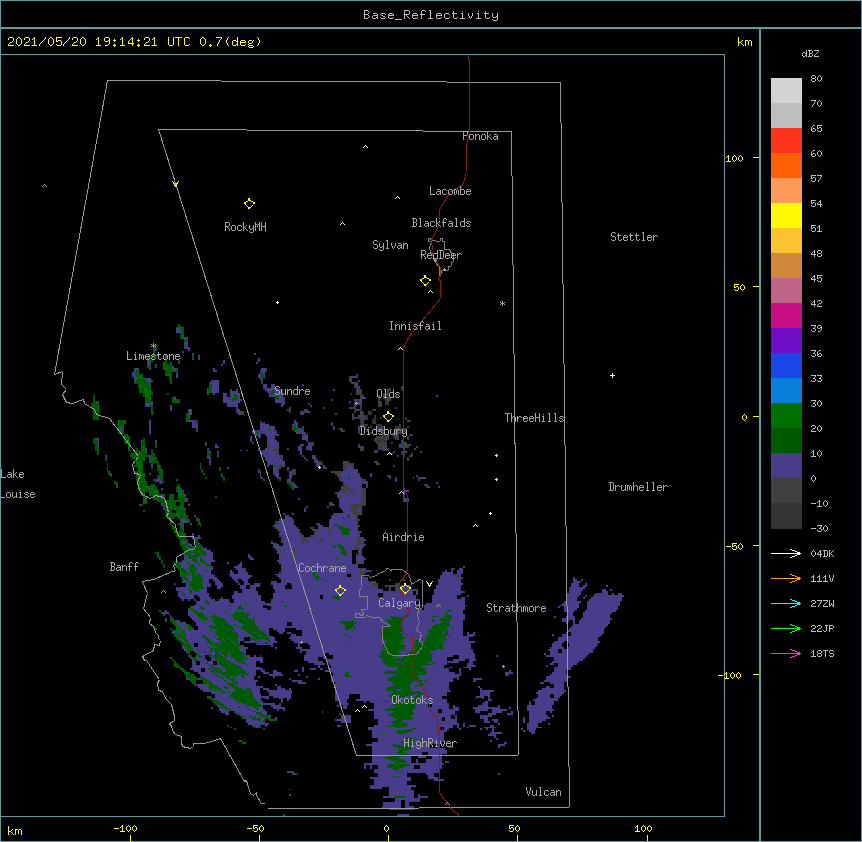Click the Cochrane label
Screen dimensions: 862x842
tap(322, 568)
